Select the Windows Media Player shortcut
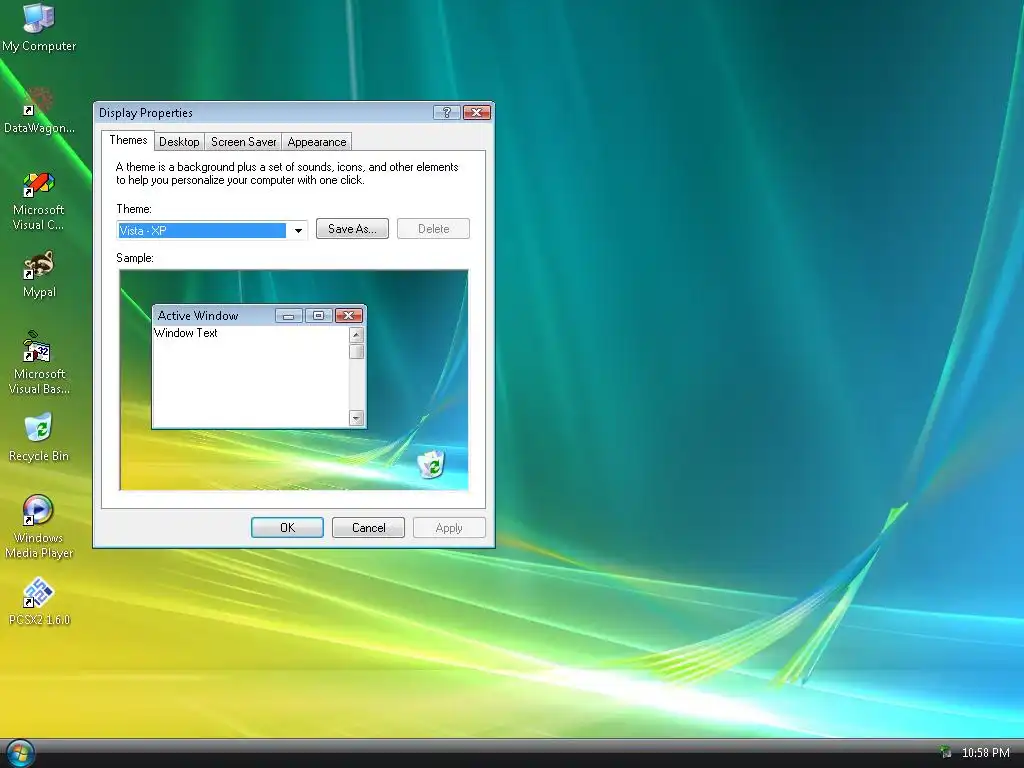 [x=39, y=526]
